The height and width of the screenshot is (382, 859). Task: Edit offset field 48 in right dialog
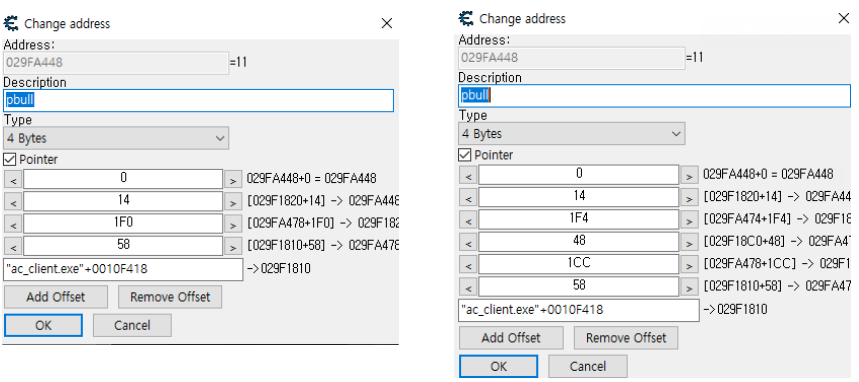pos(579,241)
